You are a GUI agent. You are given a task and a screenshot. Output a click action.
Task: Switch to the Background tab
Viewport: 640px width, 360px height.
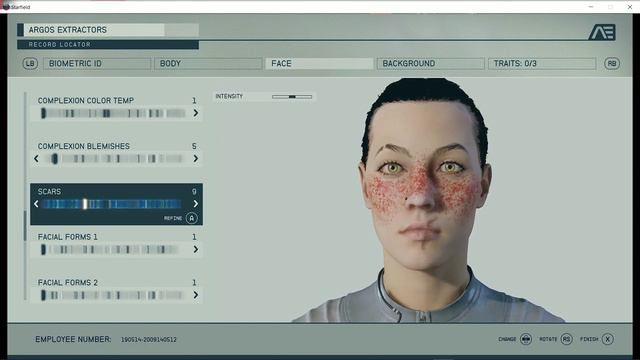point(430,63)
